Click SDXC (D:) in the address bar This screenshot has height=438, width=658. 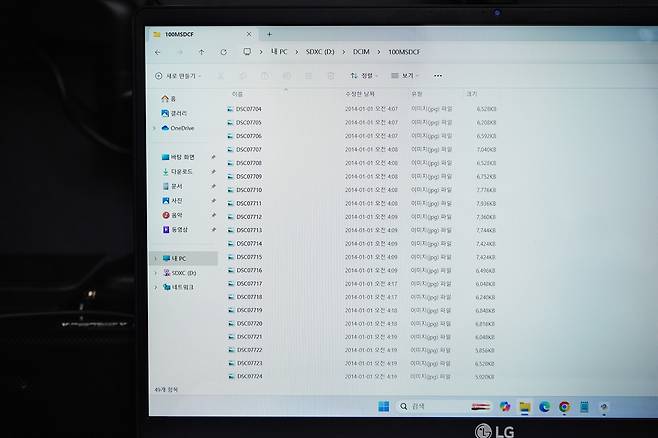point(320,52)
